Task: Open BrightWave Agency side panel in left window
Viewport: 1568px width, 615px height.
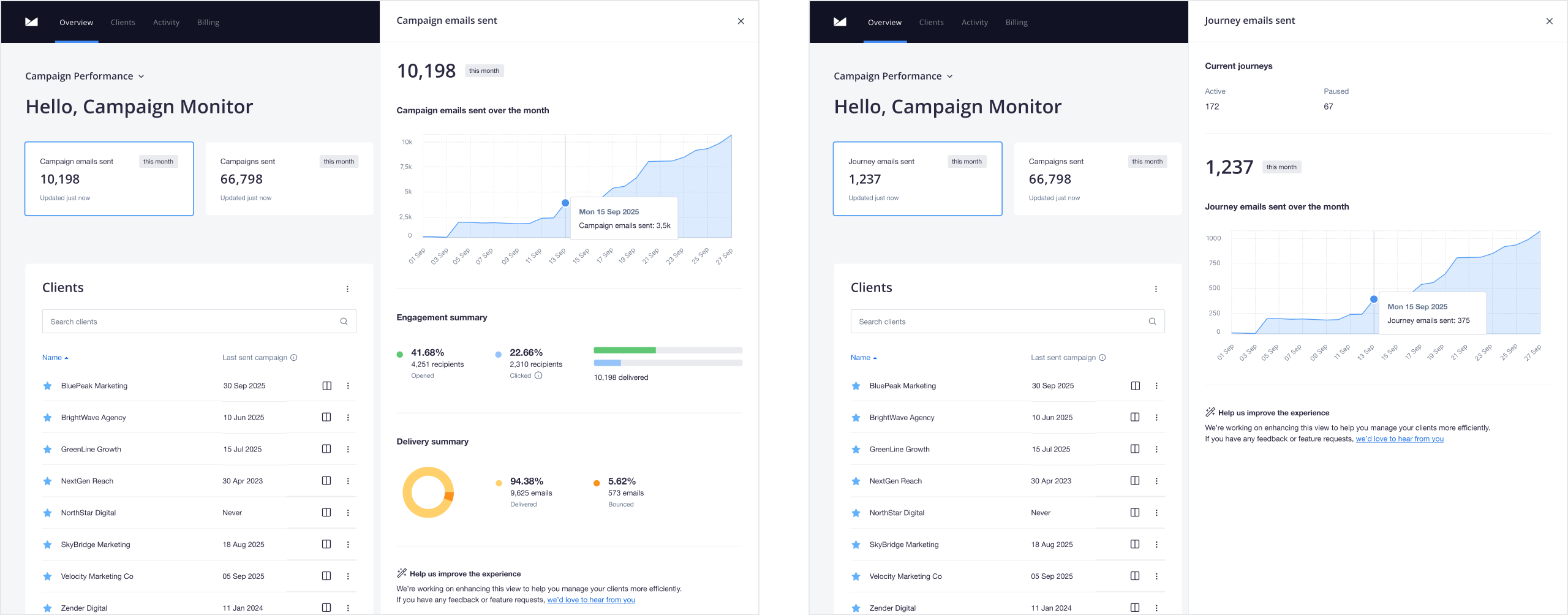Action: (326, 417)
